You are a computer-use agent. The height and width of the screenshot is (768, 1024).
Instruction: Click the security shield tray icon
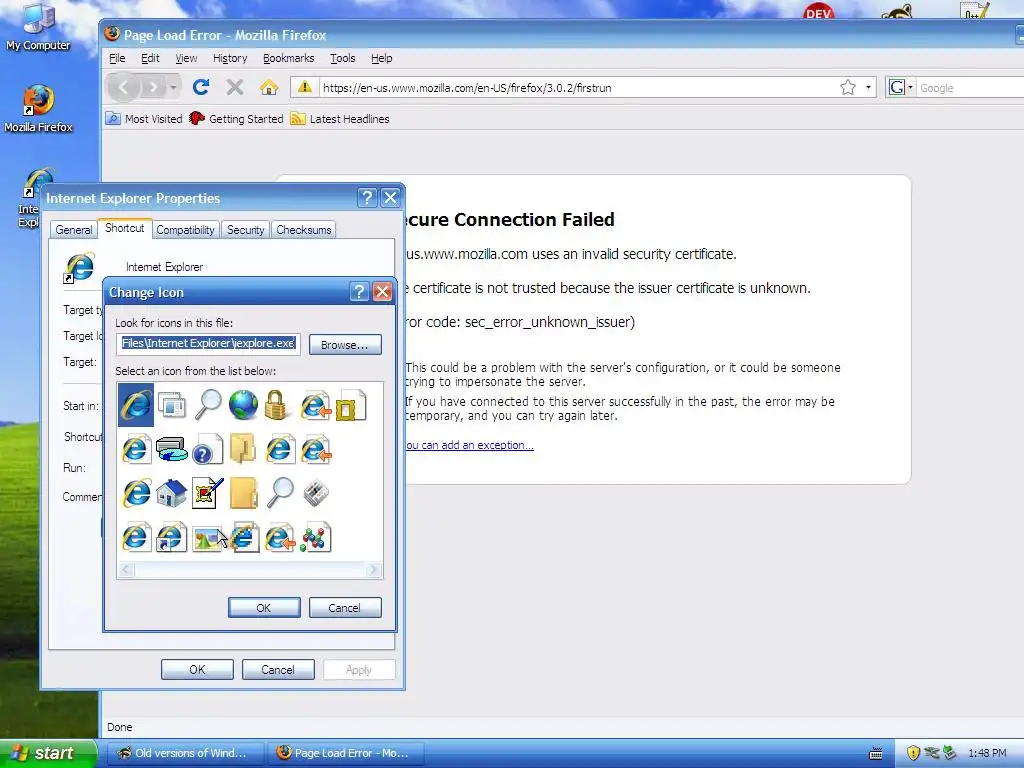coord(913,753)
